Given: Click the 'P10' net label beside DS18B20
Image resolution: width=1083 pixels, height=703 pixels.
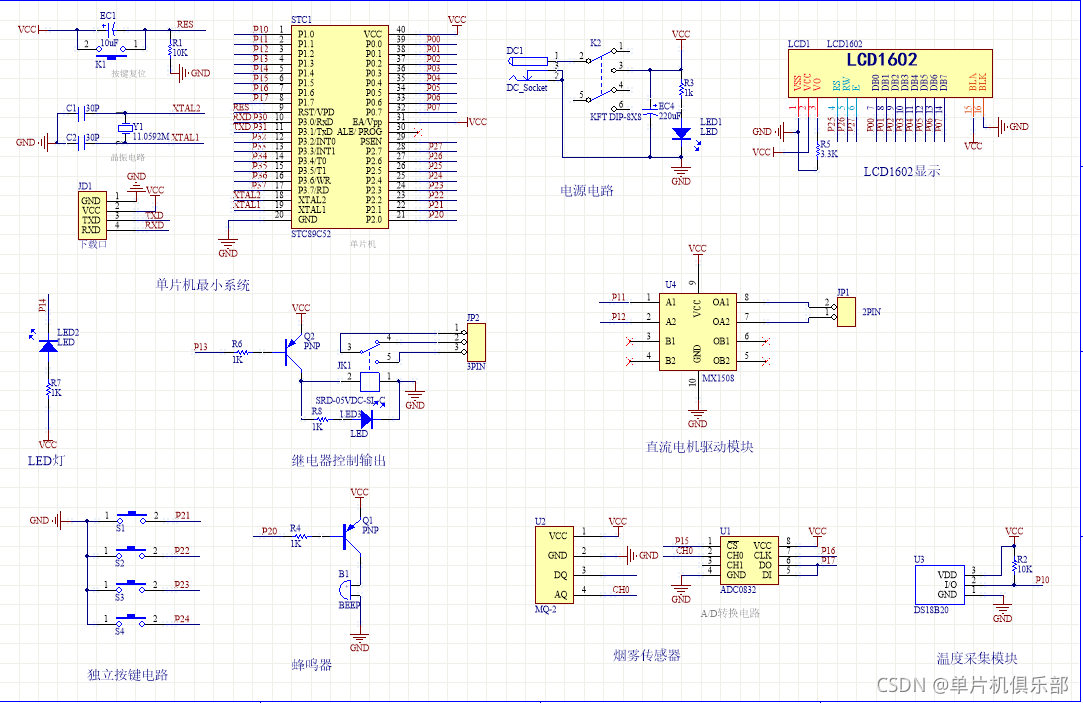Looking at the screenshot, I should click(1042, 580).
